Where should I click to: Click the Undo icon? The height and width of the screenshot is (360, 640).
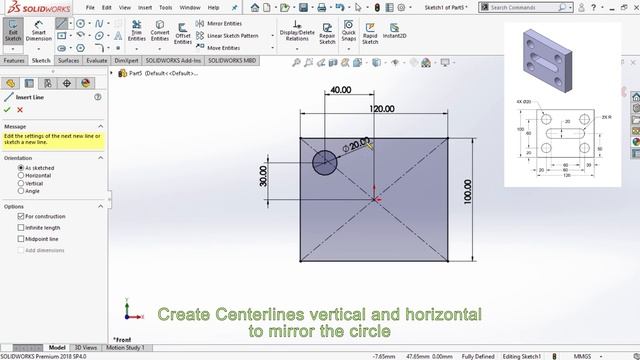click(x=340, y=7)
